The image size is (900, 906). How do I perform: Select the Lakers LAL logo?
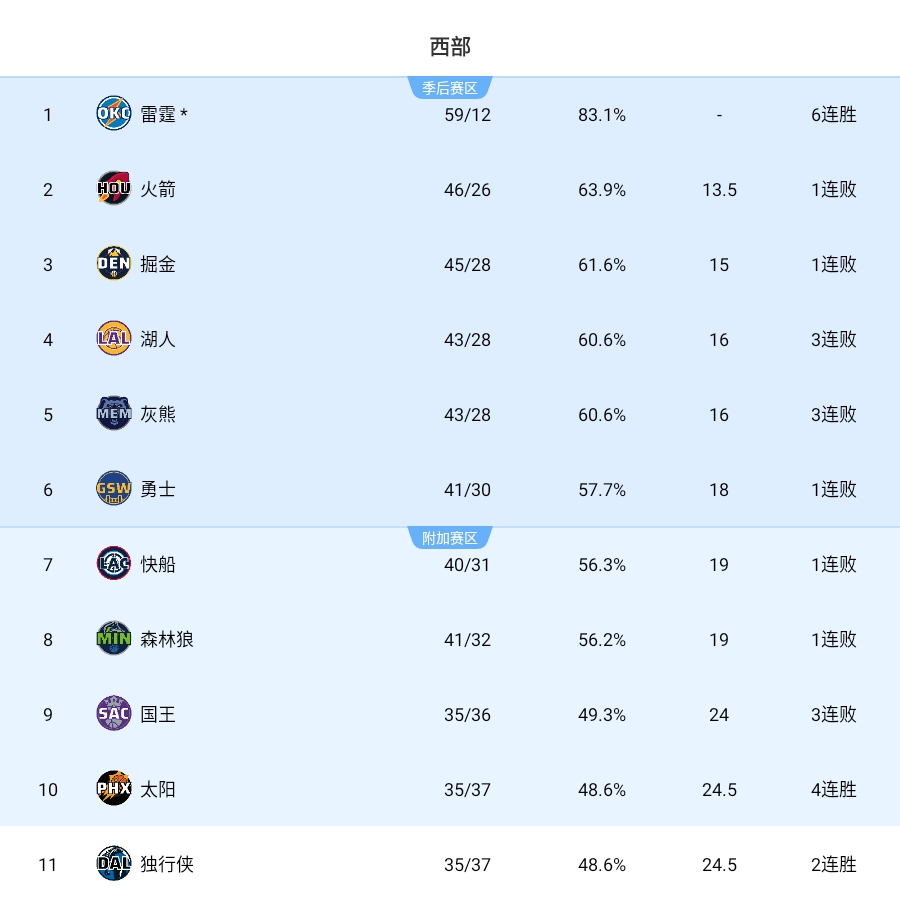coord(114,339)
